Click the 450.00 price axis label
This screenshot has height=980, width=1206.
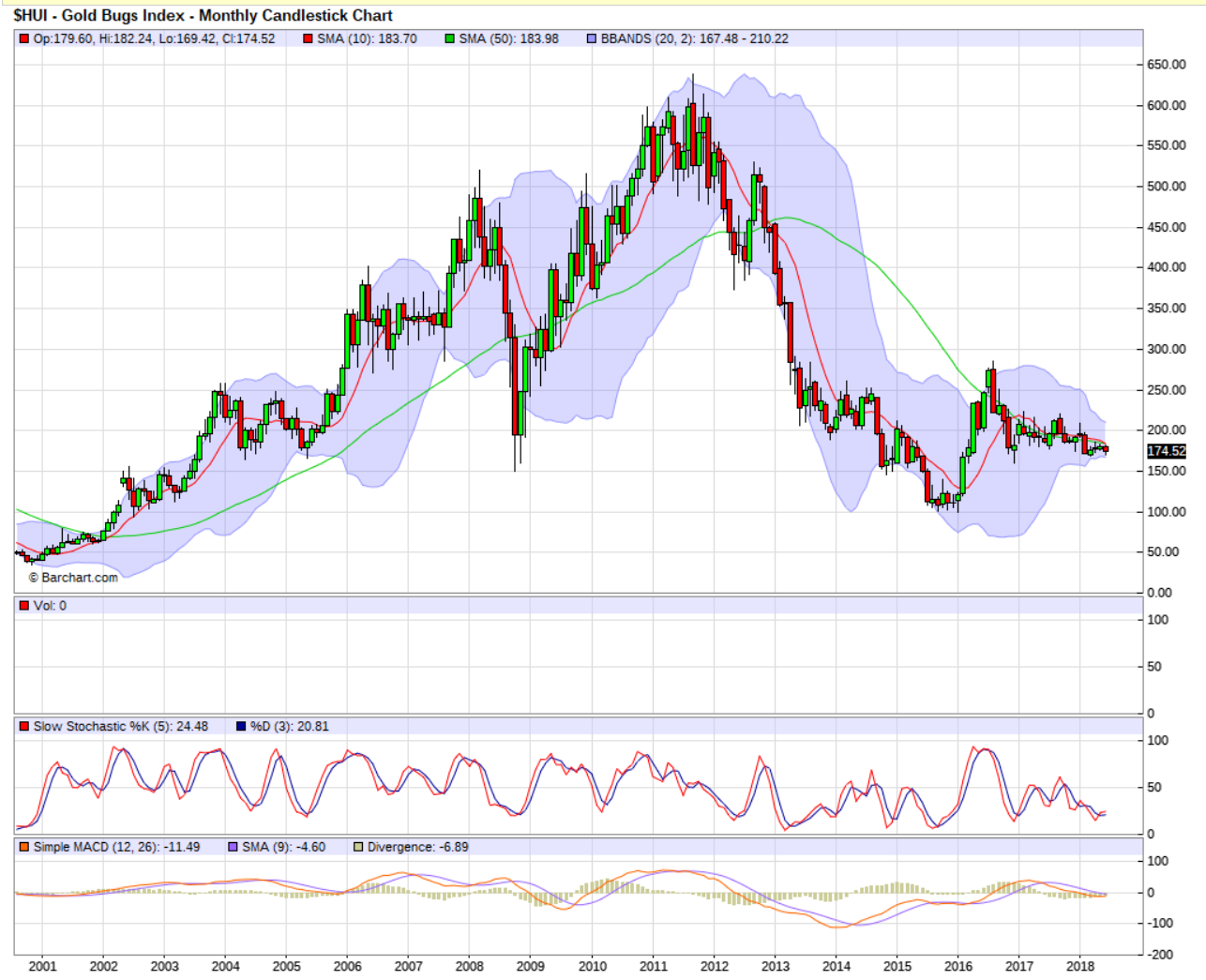1167,227
